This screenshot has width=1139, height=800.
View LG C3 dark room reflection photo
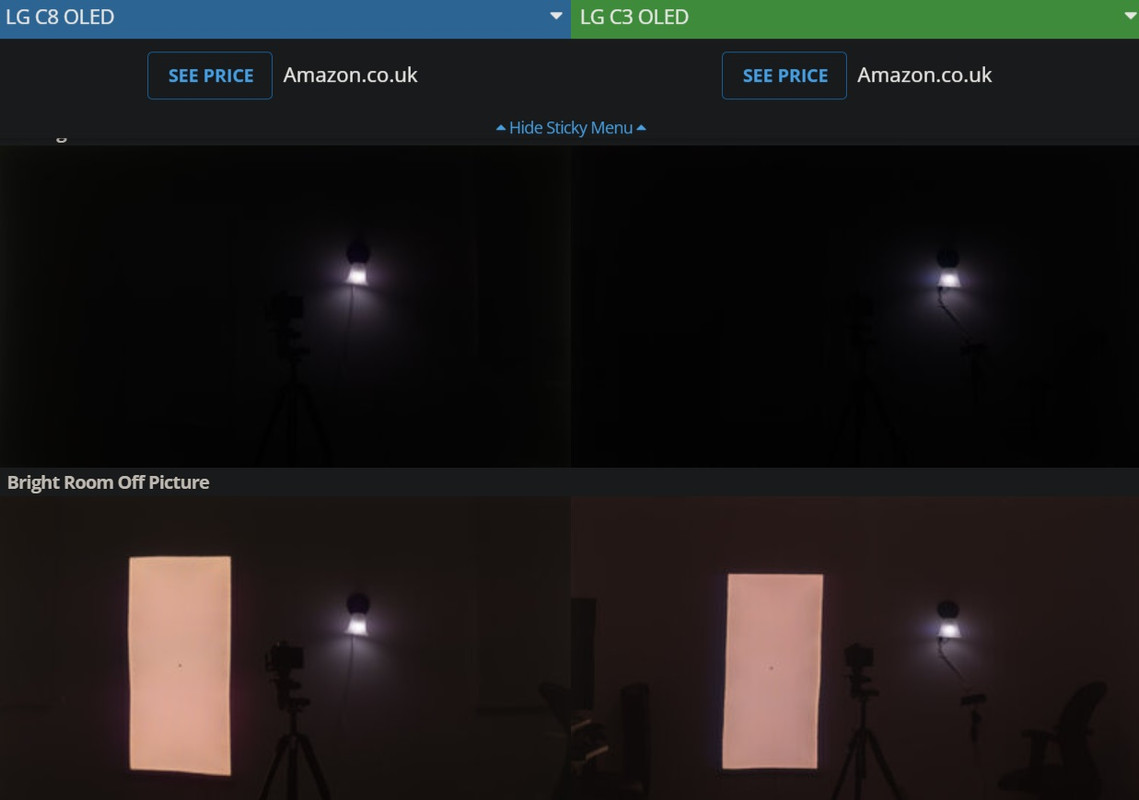(x=855, y=306)
